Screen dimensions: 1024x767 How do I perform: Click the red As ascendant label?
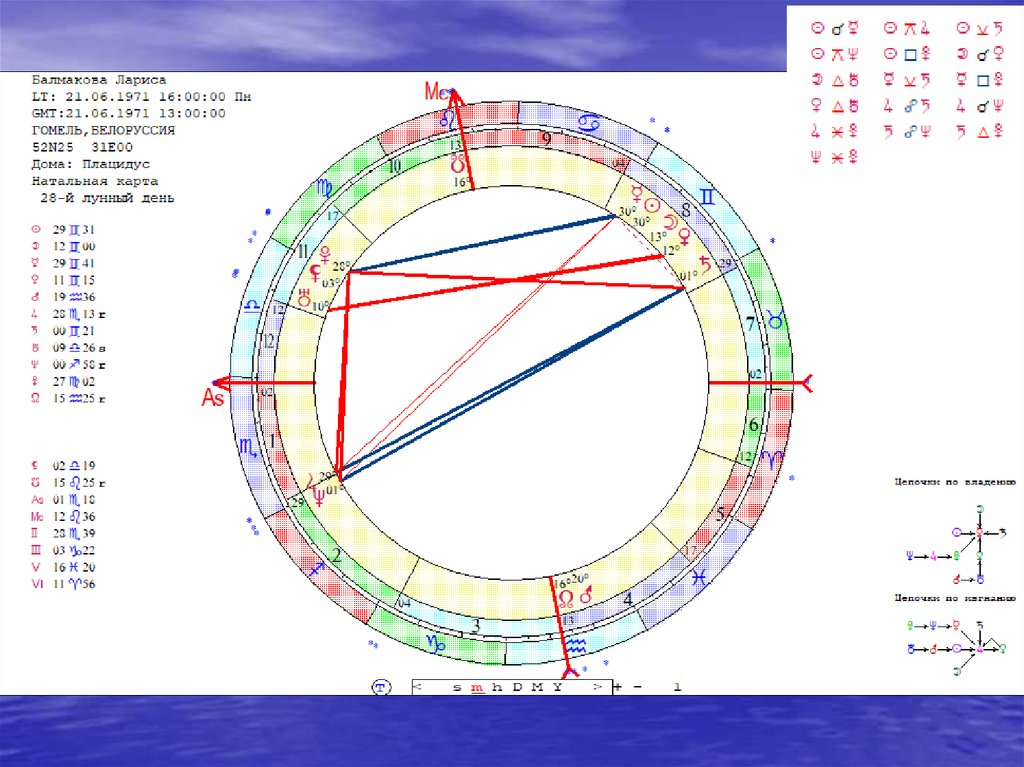212,398
